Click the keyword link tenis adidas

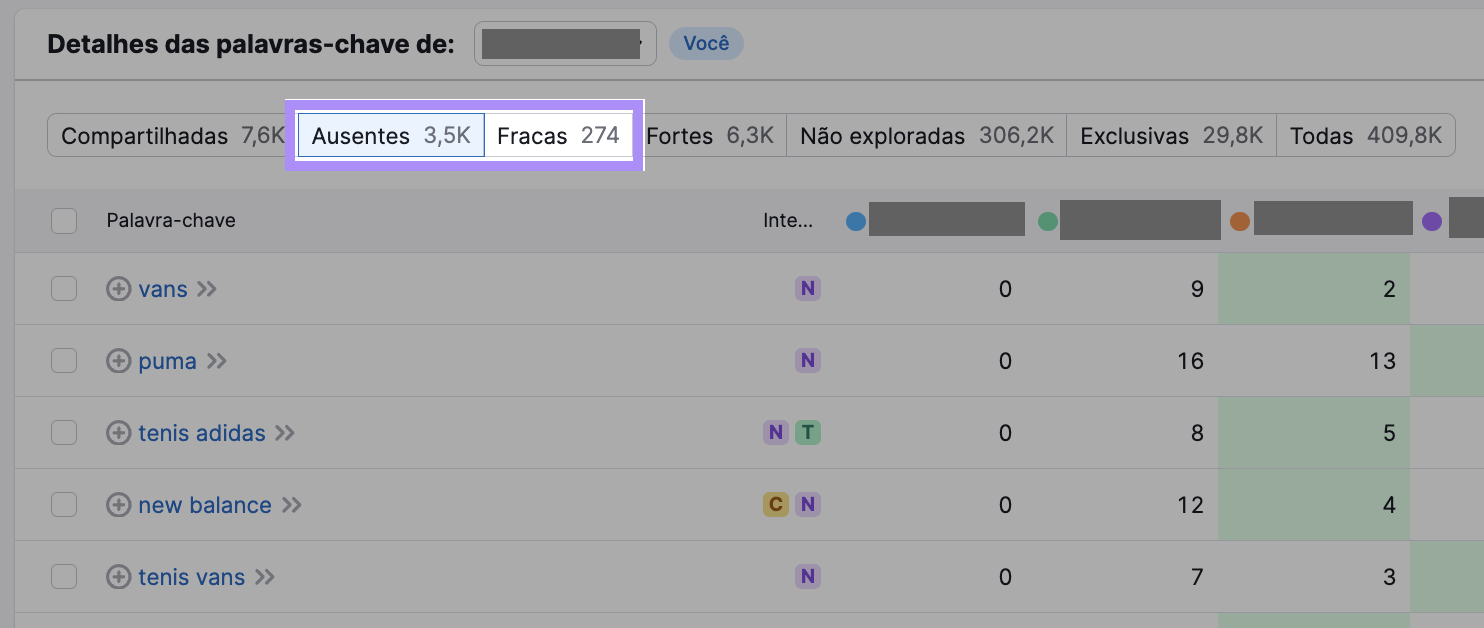200,433
